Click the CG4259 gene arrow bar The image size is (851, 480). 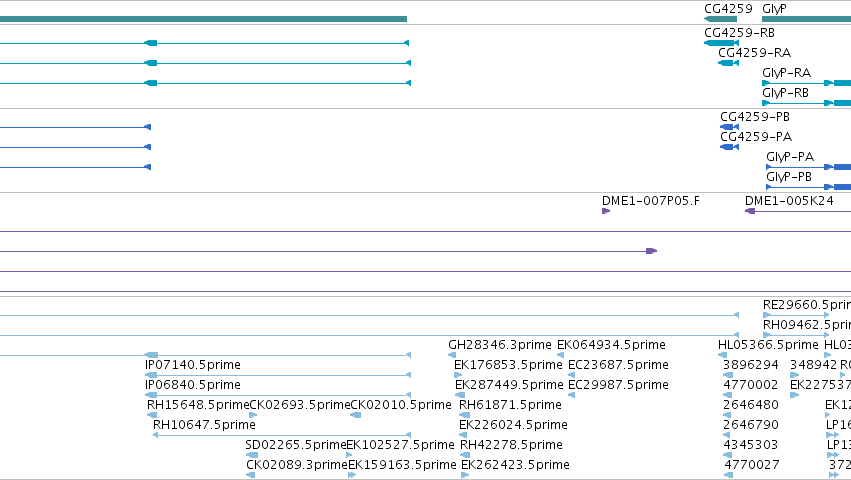click(x=720, y=19)
